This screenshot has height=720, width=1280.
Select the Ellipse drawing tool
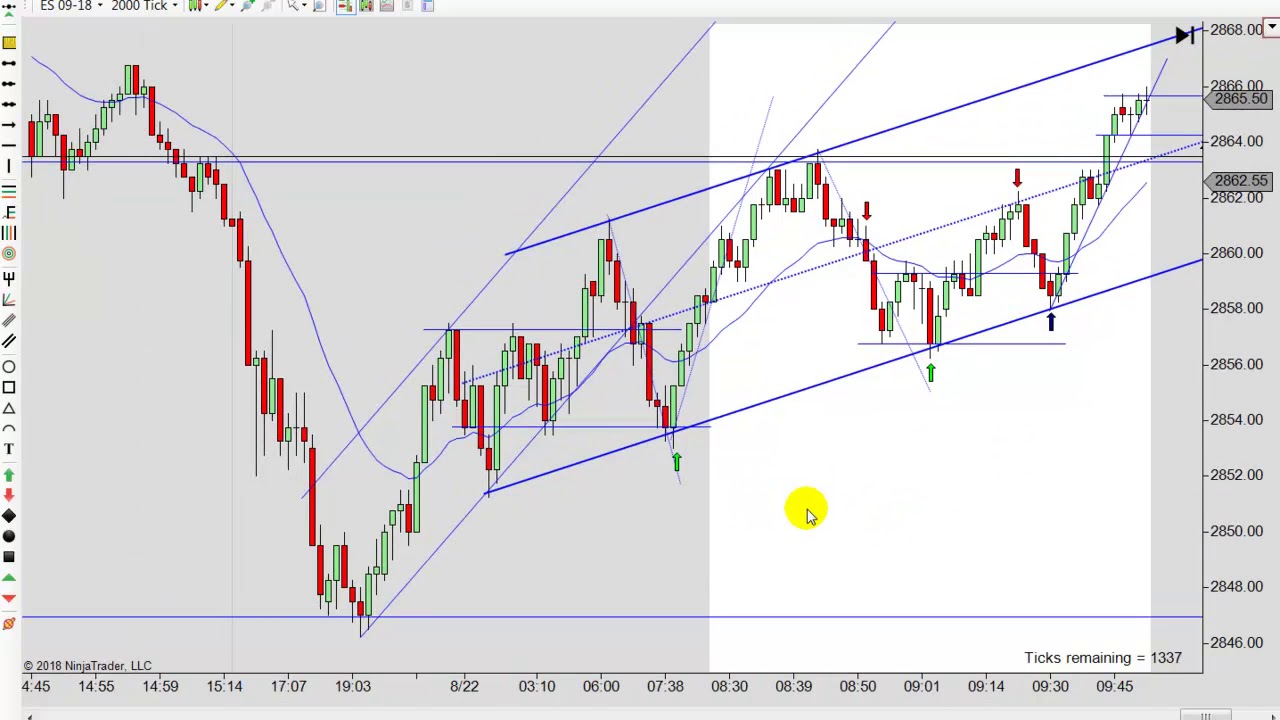pos(9,367)
